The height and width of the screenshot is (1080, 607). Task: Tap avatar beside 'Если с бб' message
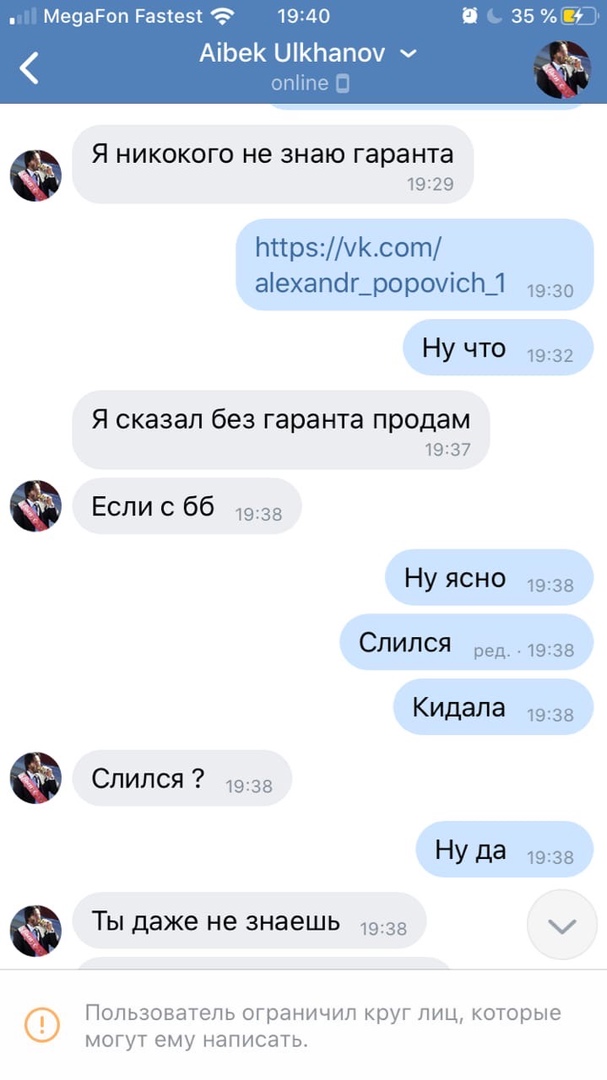tap(35, 506)
